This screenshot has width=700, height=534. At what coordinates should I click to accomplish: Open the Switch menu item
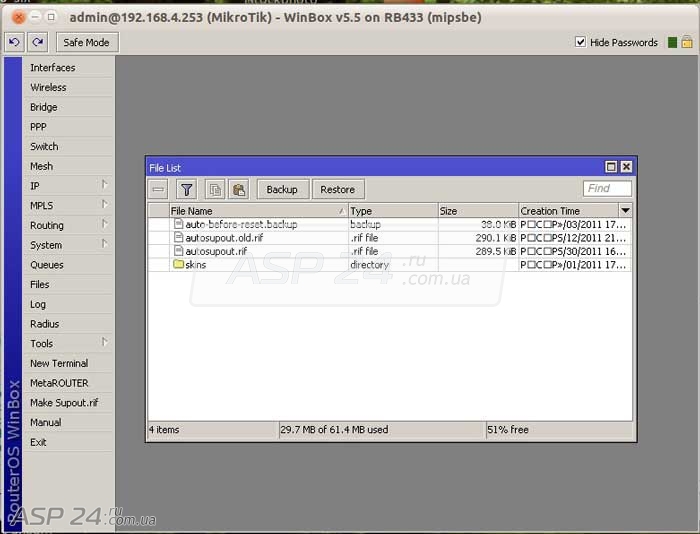coord(69,146)
